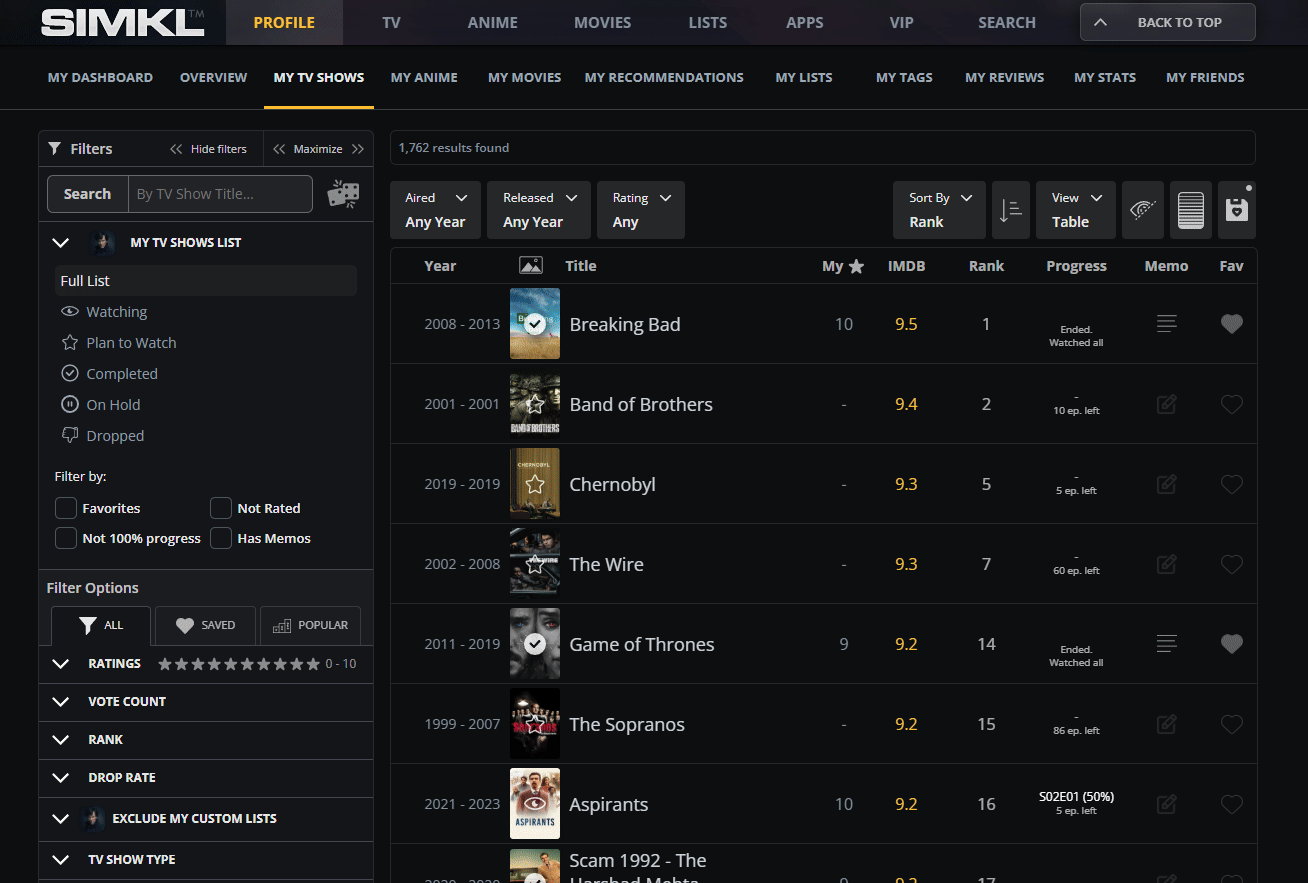Click the TV show title search field
The height and width of the screenshot is (883, 1308).
pos(220,194)
